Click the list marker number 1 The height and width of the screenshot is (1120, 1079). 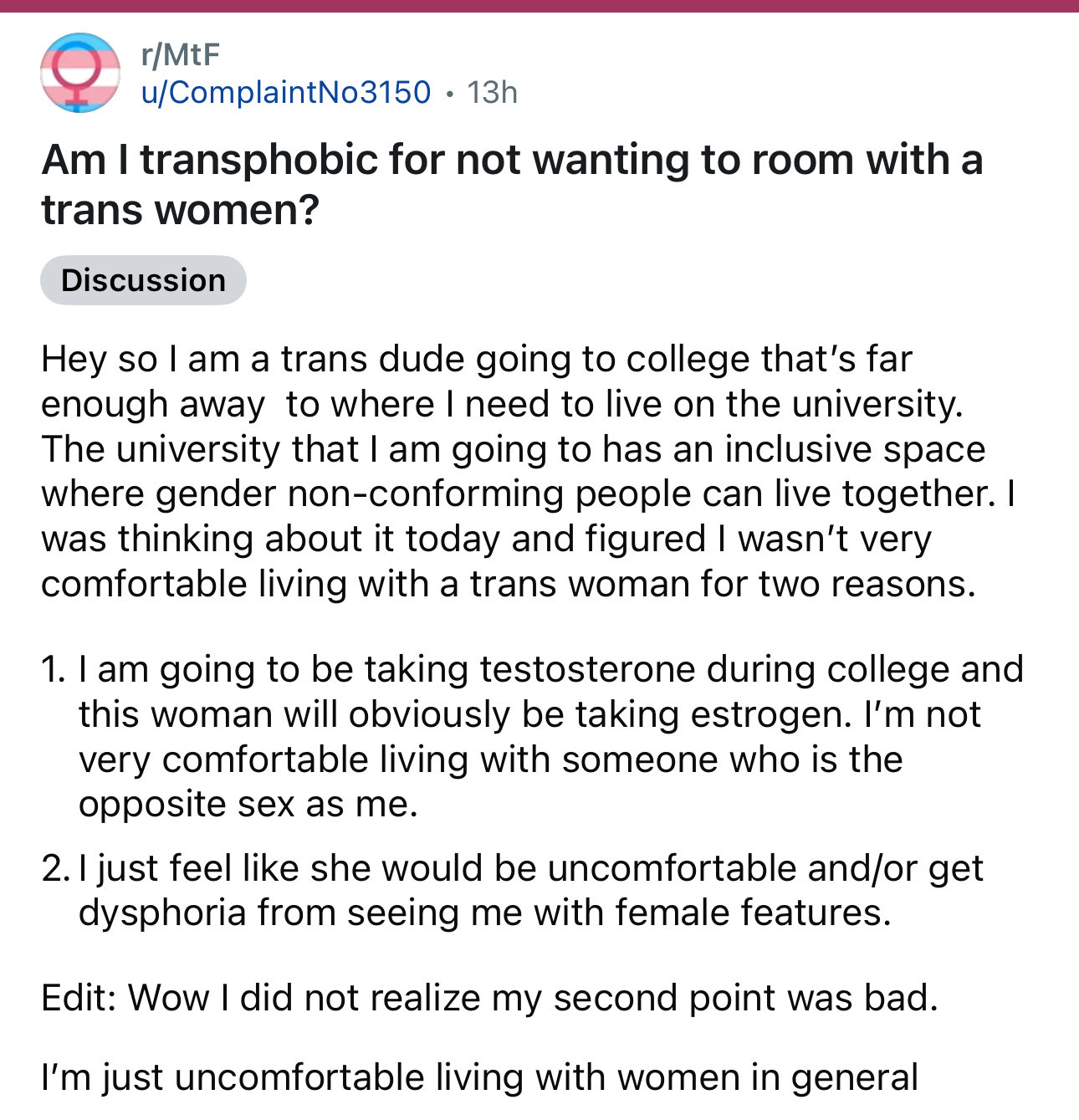(x=53, y=670)
